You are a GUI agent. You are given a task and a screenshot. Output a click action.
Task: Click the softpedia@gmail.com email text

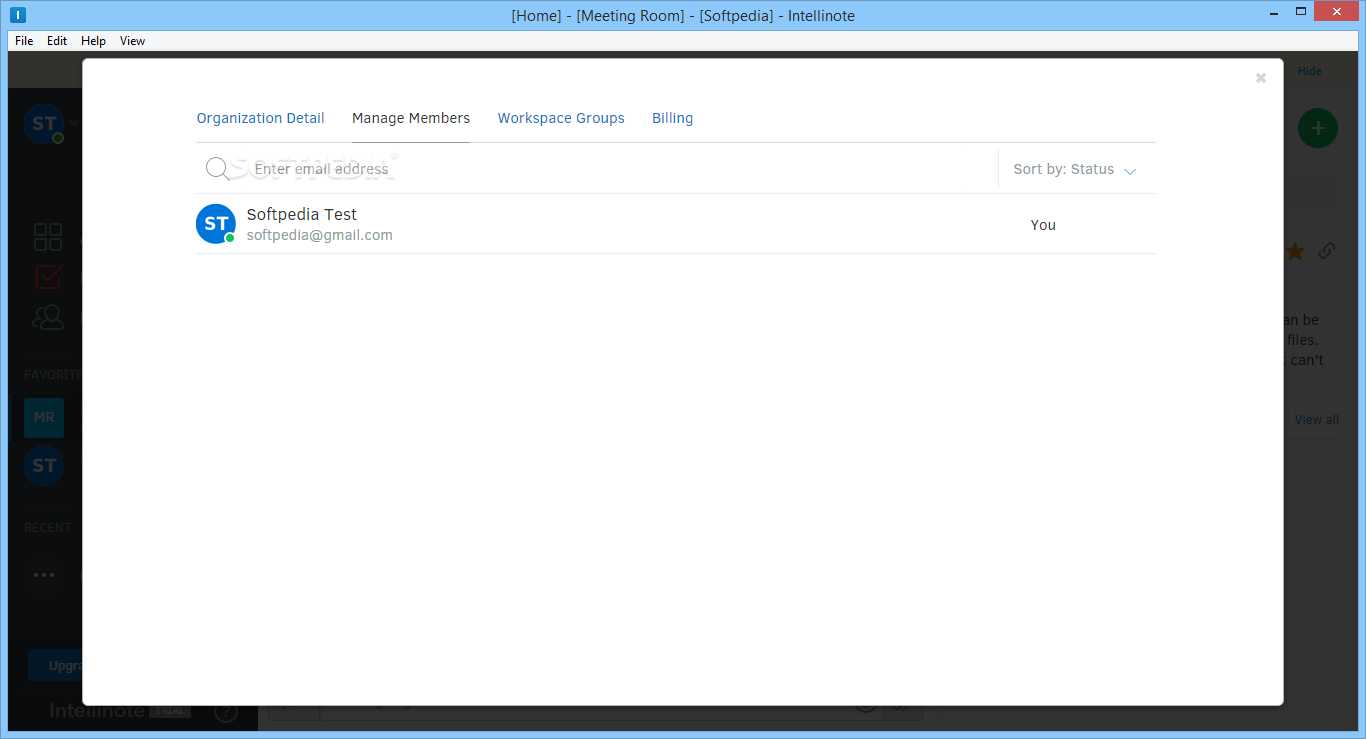click(320, 235)
